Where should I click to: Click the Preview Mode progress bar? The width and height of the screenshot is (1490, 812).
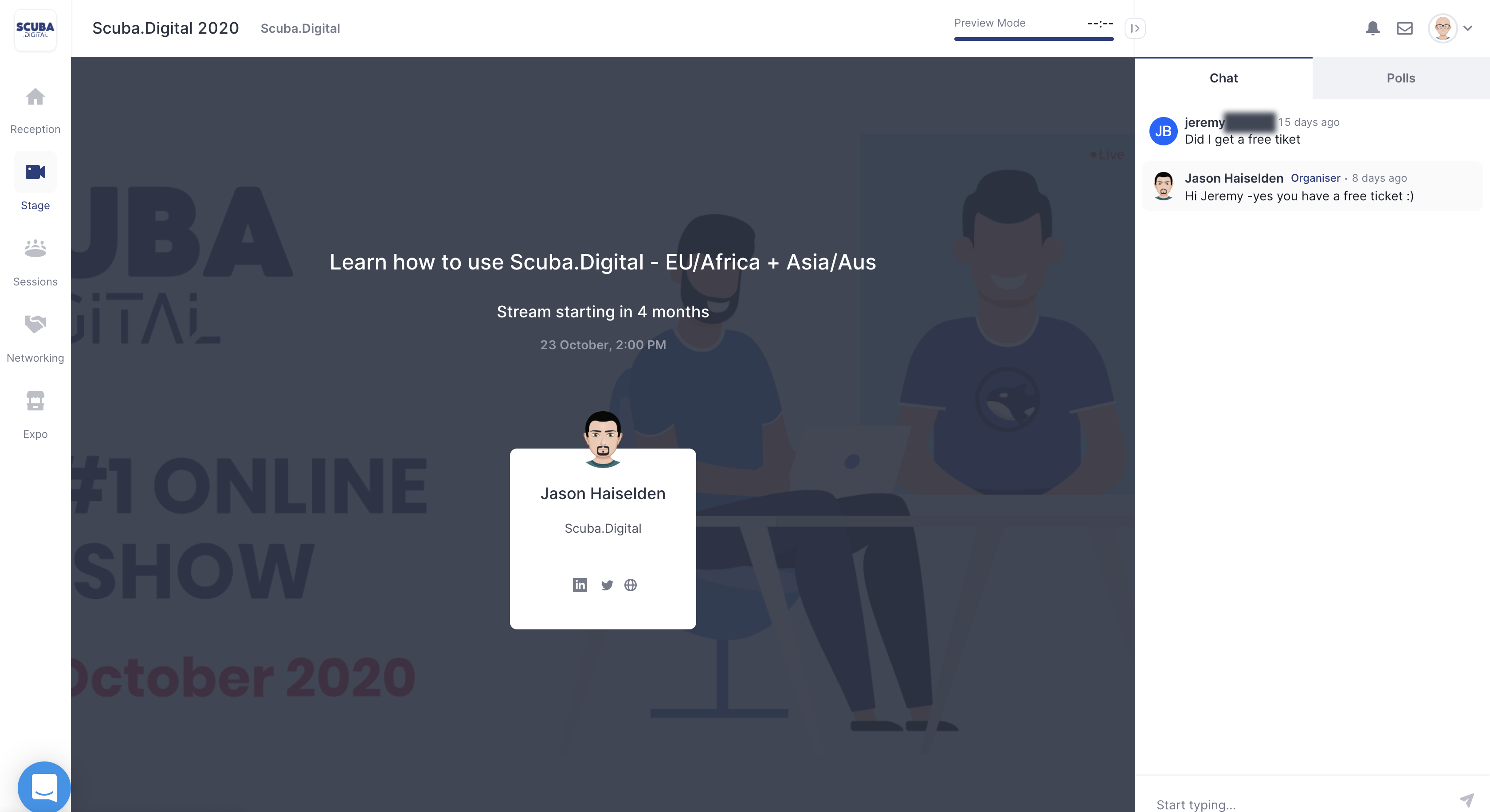[x=1034, y=39]
